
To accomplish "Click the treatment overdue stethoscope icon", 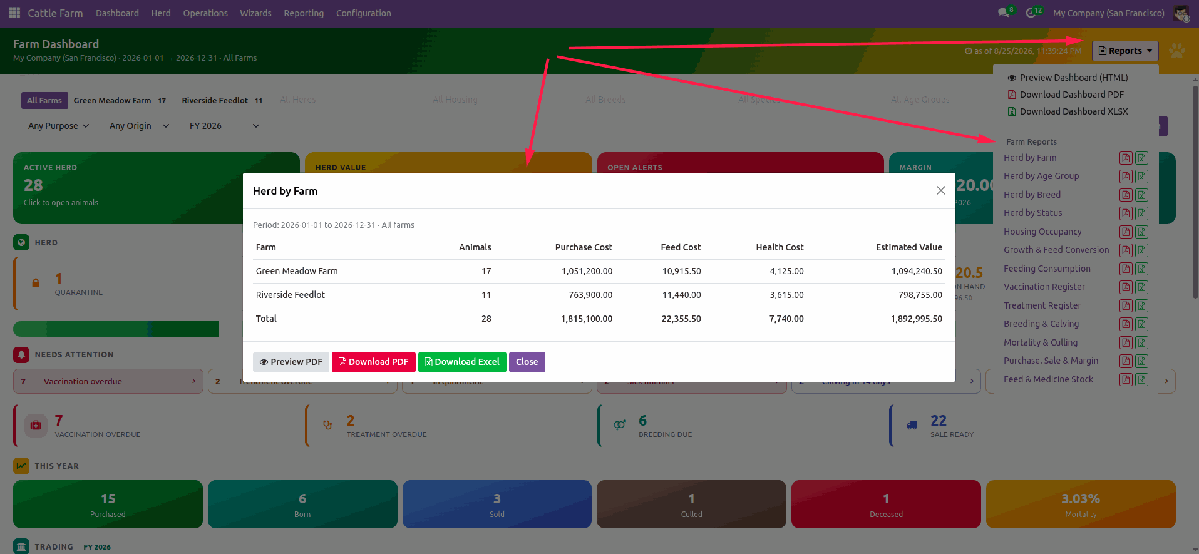I will click(x=329, y=425).
